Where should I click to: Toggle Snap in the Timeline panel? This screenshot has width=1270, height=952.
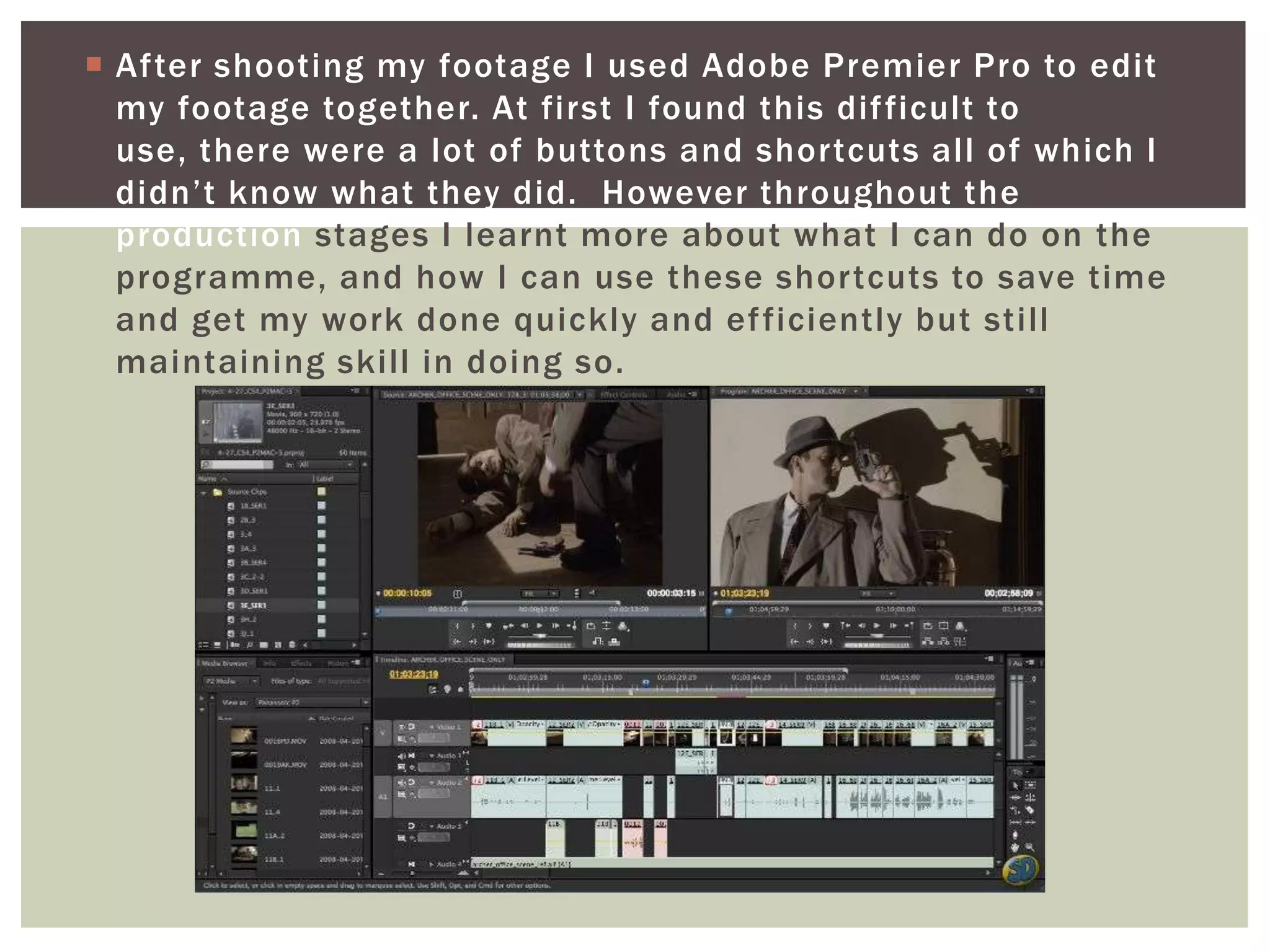(434, 690)
